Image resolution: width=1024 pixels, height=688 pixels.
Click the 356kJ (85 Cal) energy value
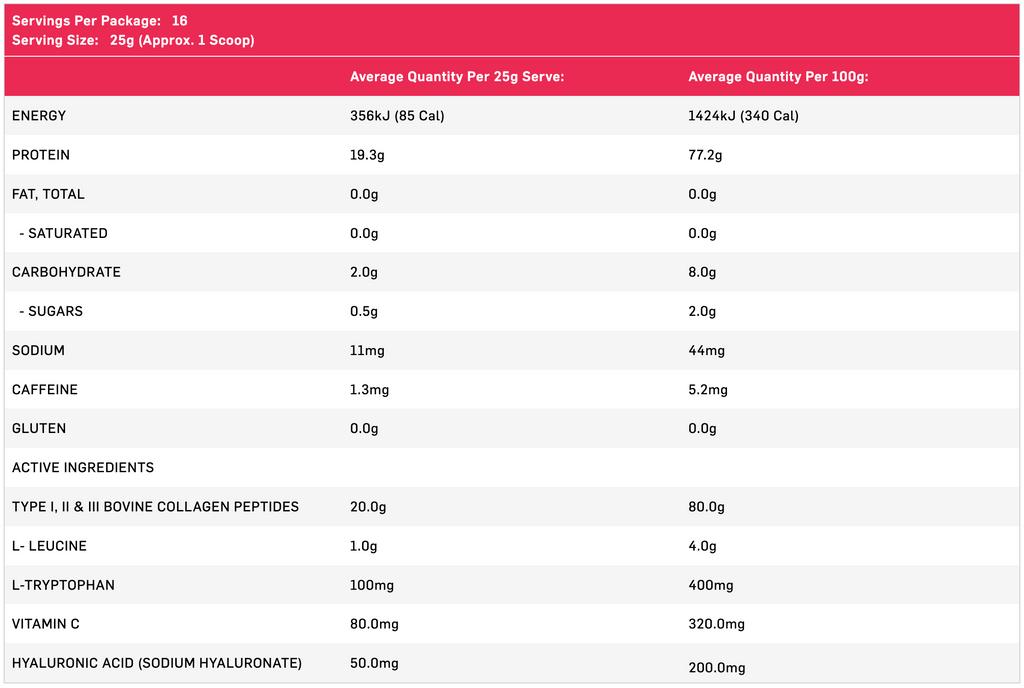(x=397, y=116)
